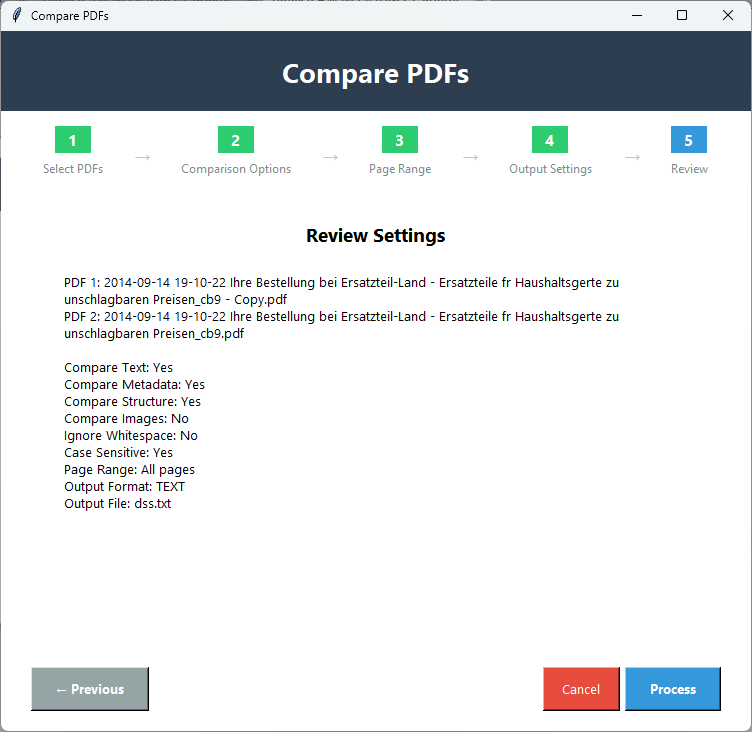
Task: Click the 'Case Sensitive: Yes' line
Action: [x=118, y=452]
